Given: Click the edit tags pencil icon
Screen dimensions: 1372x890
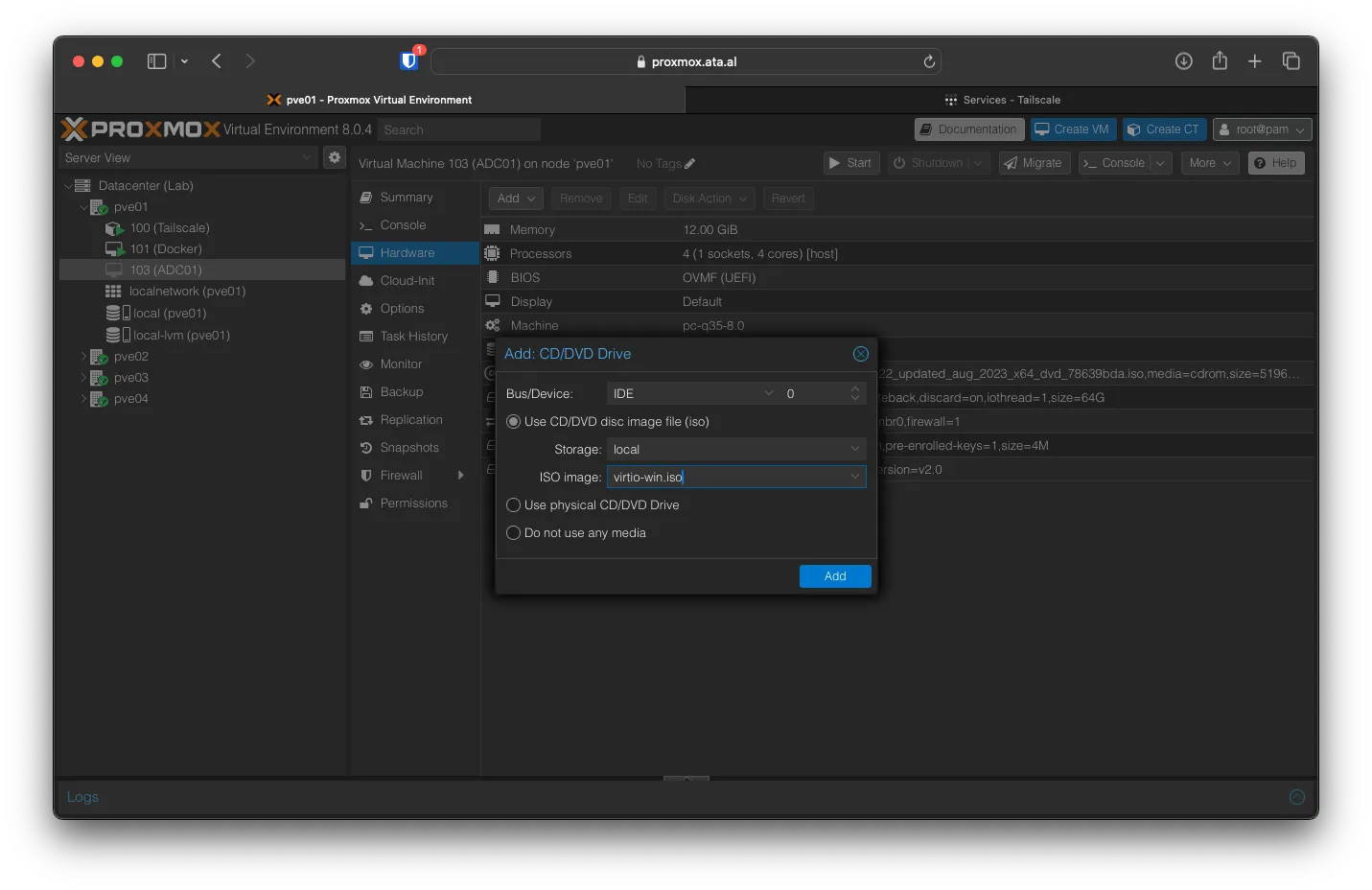Looking at the screenshot, I should [690, 164].
